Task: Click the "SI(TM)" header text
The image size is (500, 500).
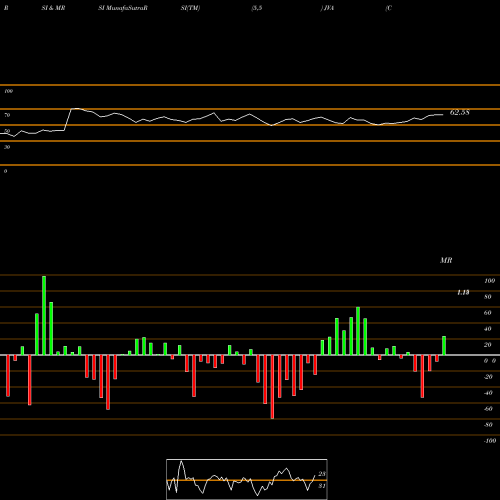Action: 190,8
